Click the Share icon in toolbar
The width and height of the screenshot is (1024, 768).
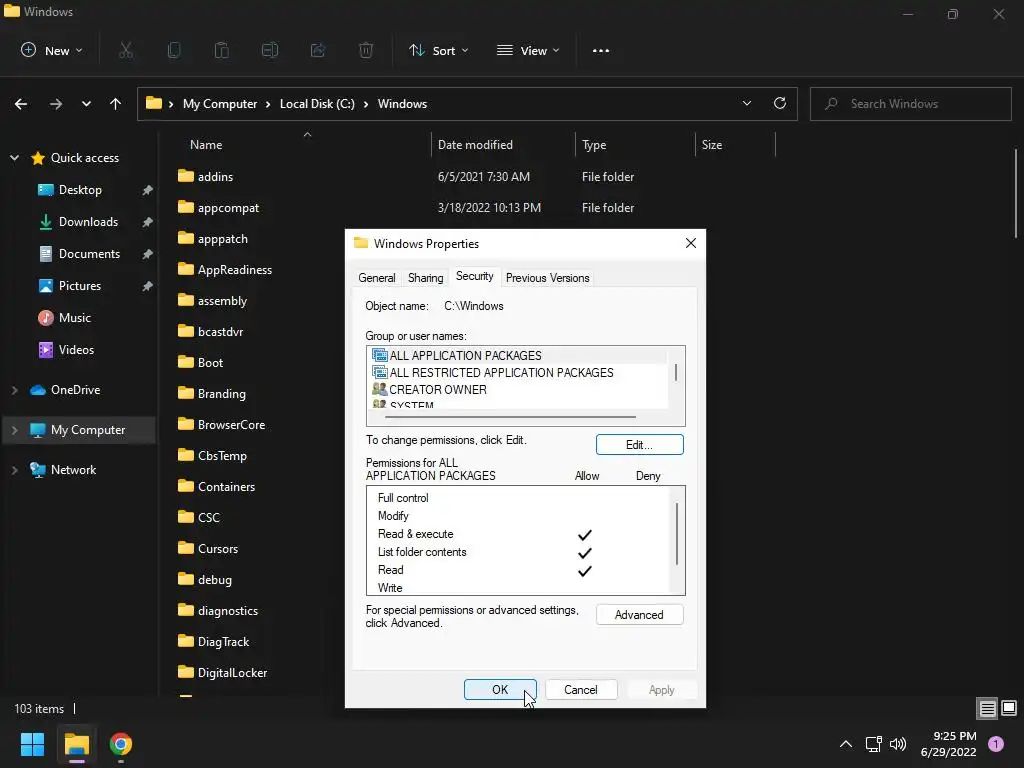pyautogui.click(x=318, y=50)
